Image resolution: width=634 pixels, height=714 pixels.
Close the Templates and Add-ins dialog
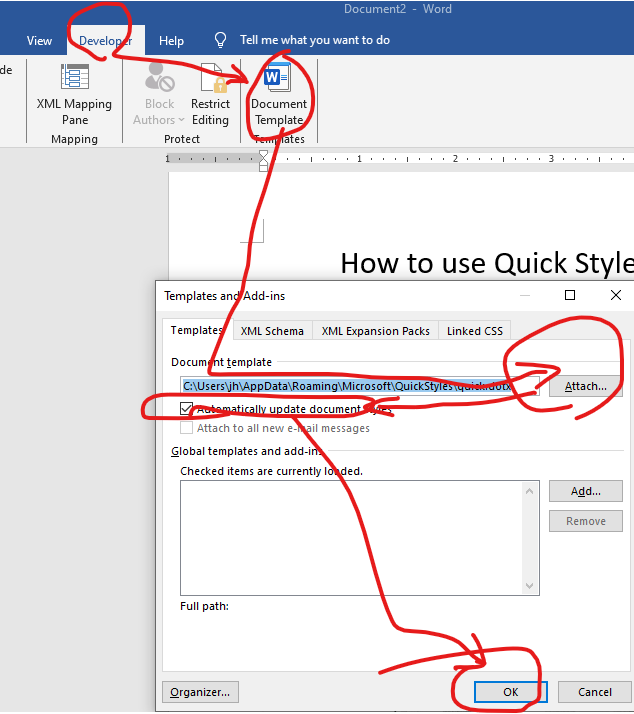coord(616,296)
